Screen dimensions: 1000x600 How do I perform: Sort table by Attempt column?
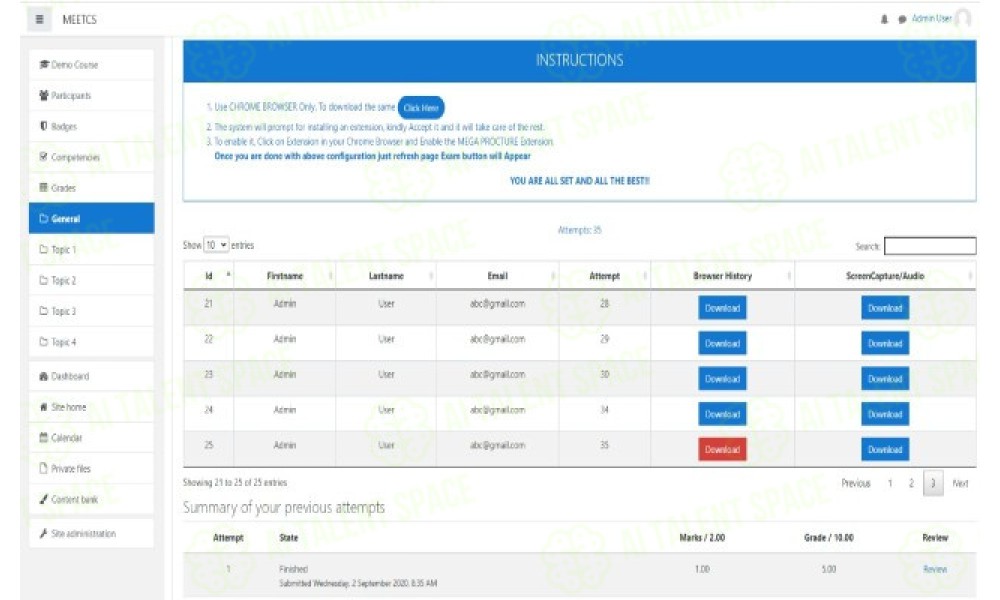pos(605,275)
